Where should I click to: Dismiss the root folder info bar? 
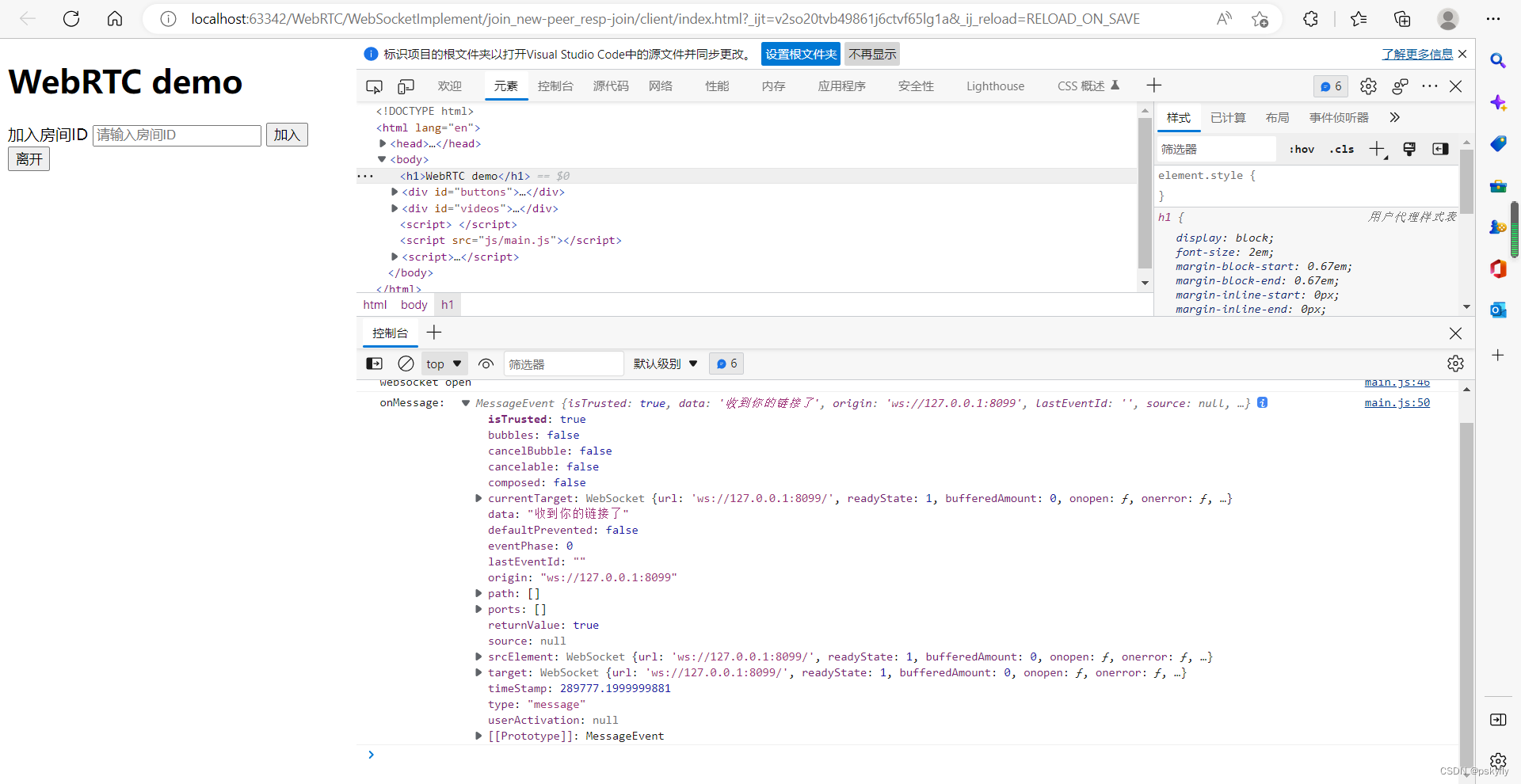pos(1462,54)
